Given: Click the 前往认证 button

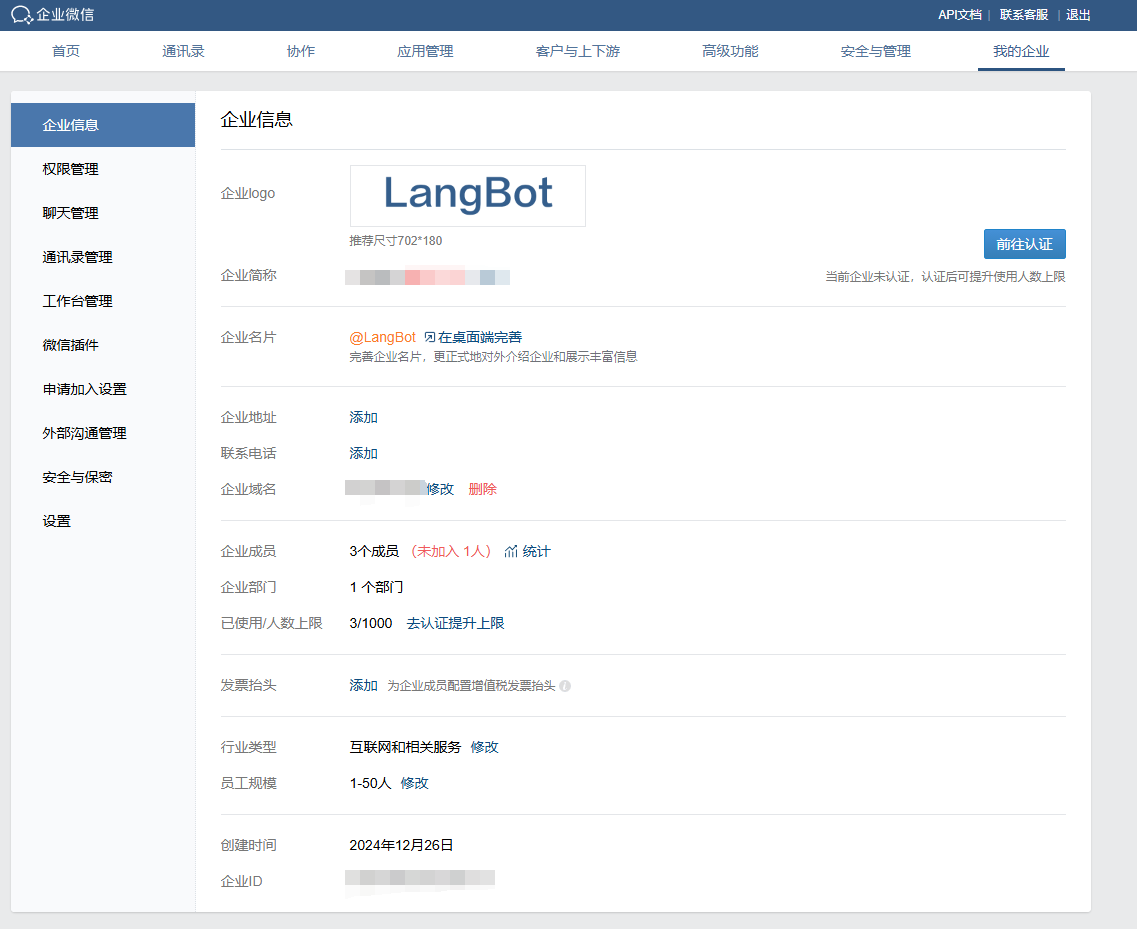Looking at the screenshot, I should 1025,244.
